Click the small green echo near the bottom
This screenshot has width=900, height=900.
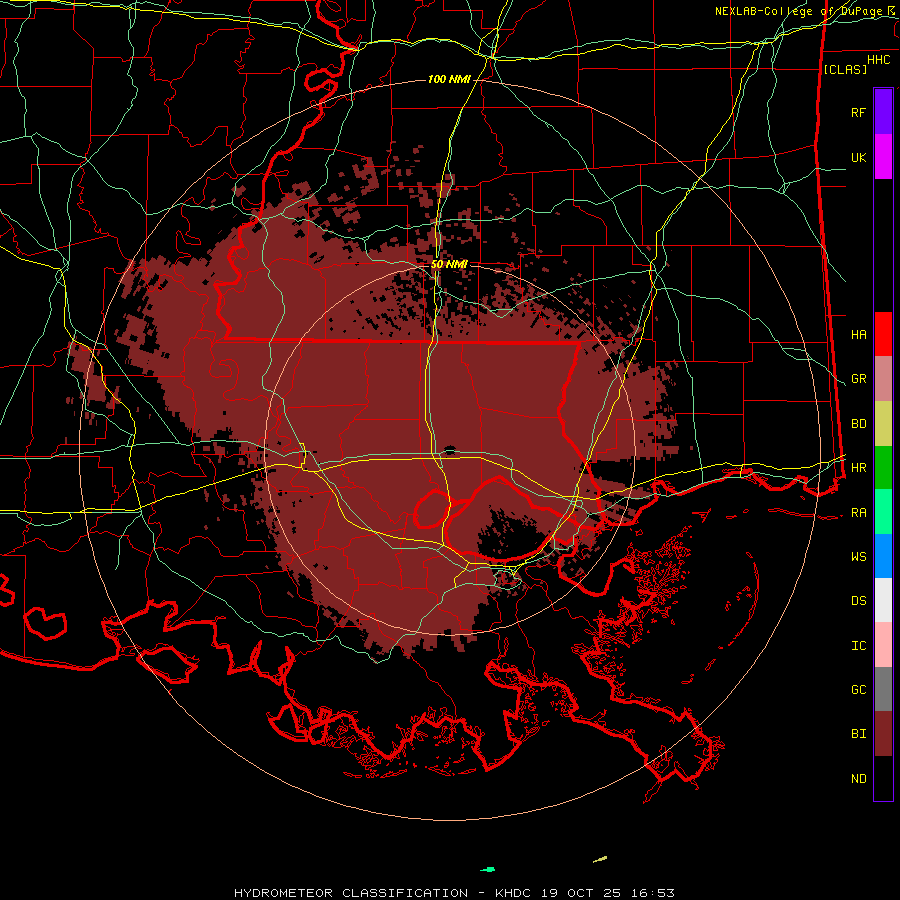pos(488,870)
